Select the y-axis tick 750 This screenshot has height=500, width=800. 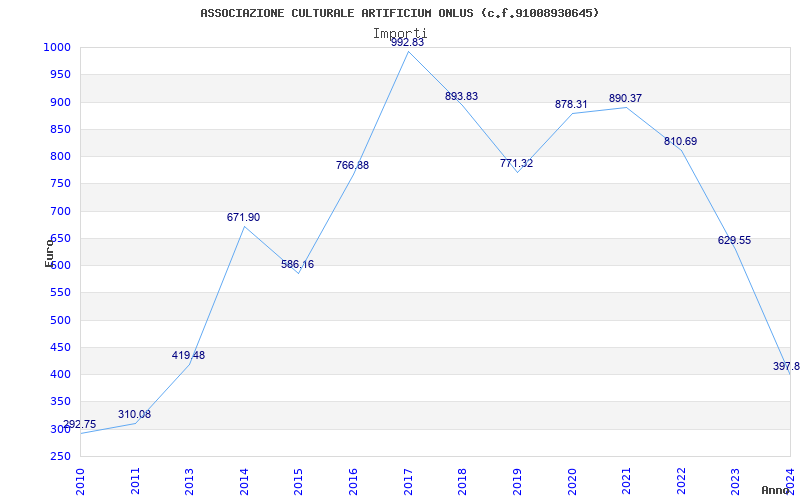tap(60, 184)
